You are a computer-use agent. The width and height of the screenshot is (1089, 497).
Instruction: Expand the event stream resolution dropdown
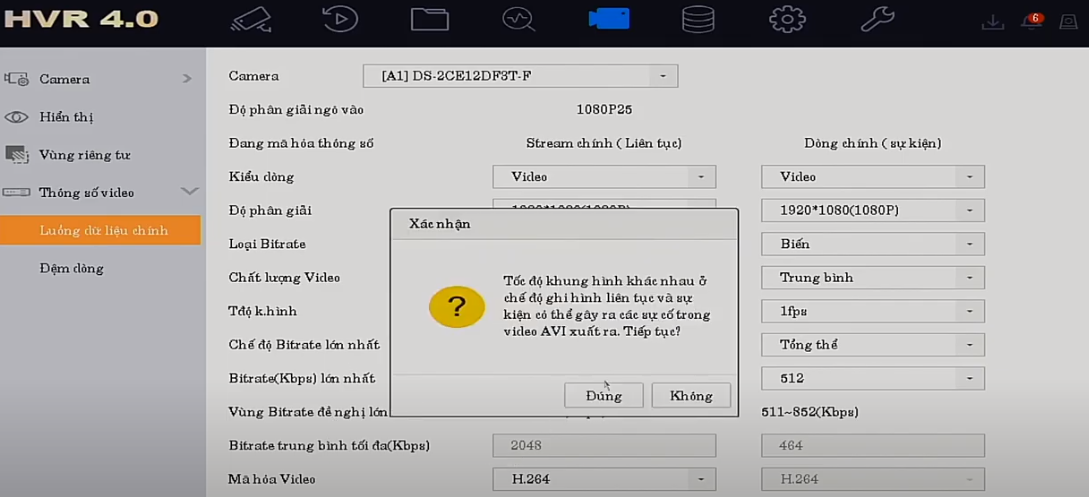872,210
